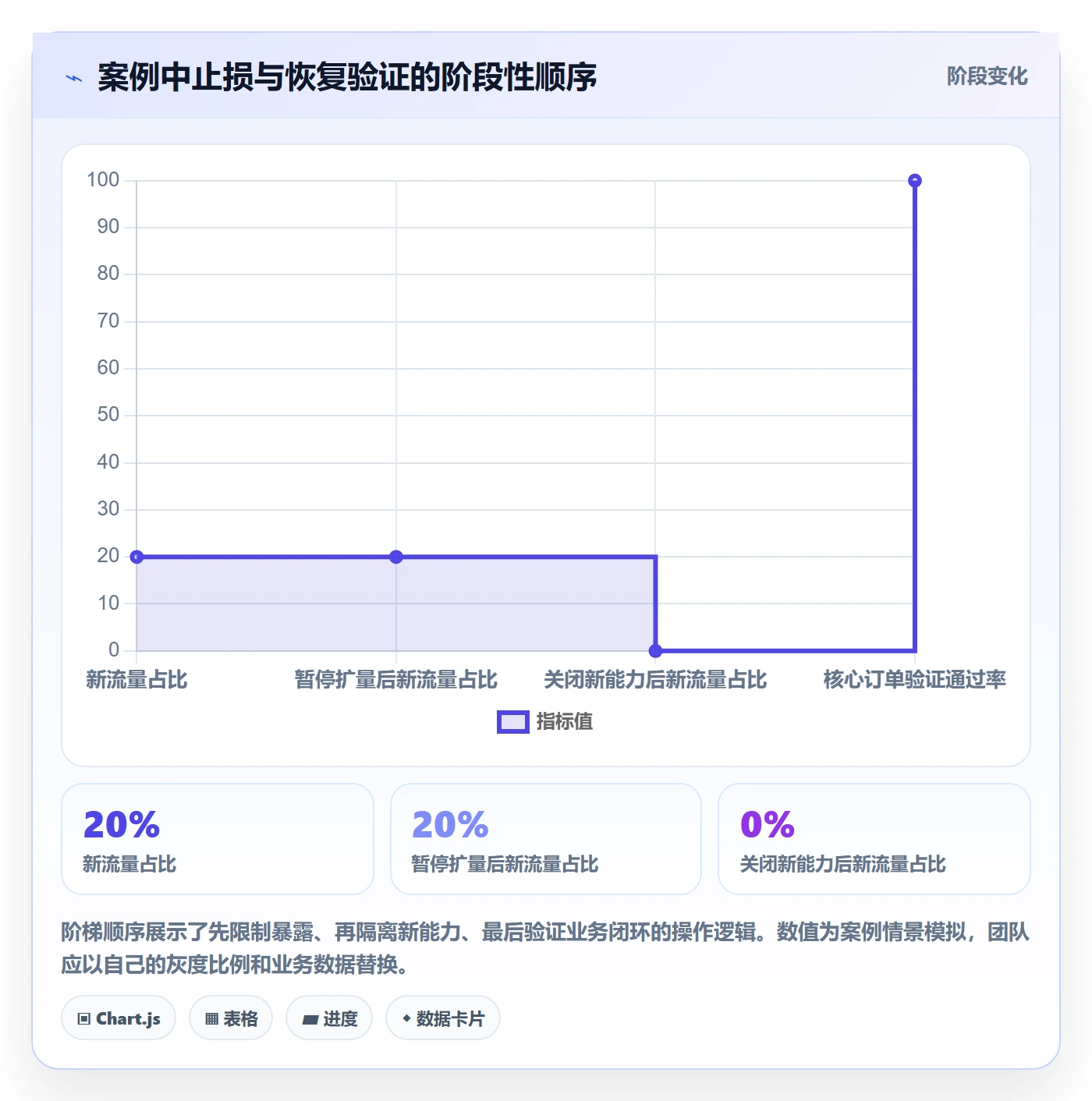The width and height of the screenshot is (1092, 1101).
Task: Click the description paragraph starting with 阶梯顺序展示了
Action: pyautogui.click(x=545, y=948)
